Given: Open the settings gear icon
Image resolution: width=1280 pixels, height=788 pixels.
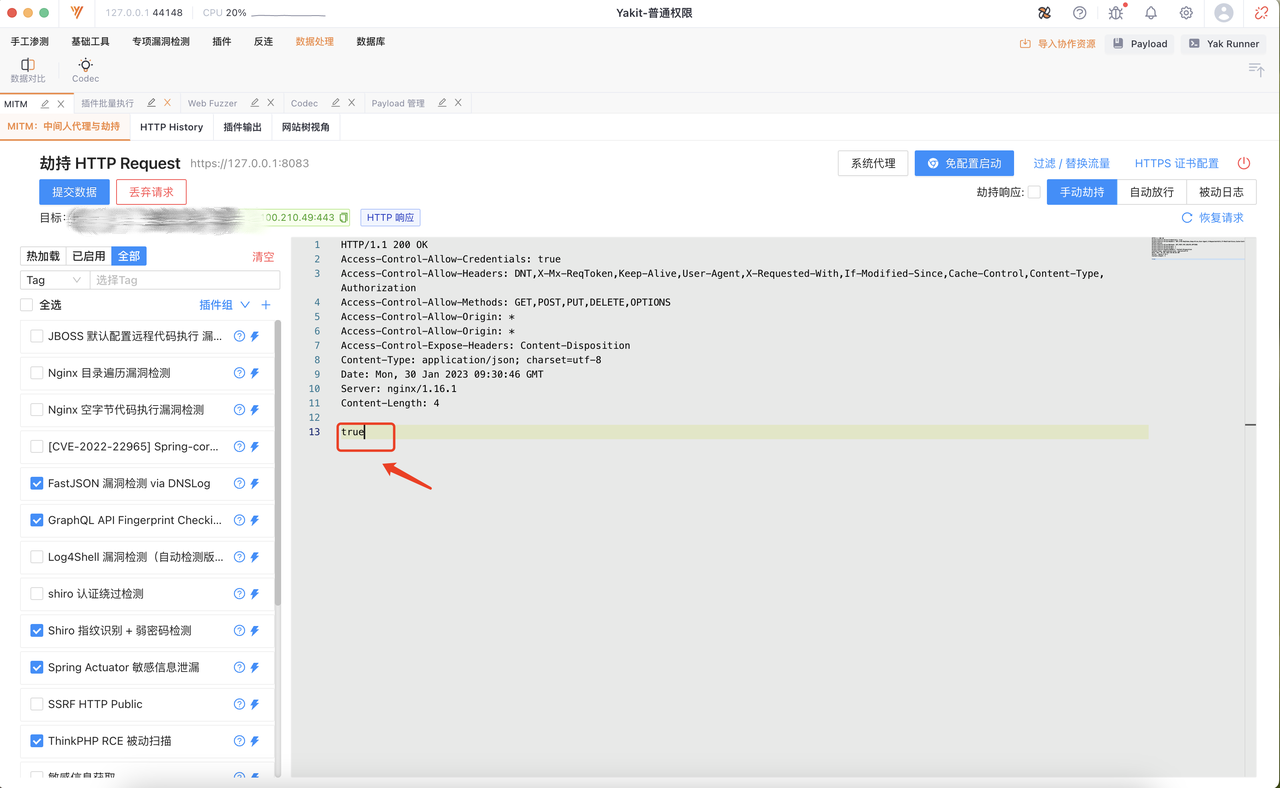Looking at the screenshot, I should [1186, 13].
